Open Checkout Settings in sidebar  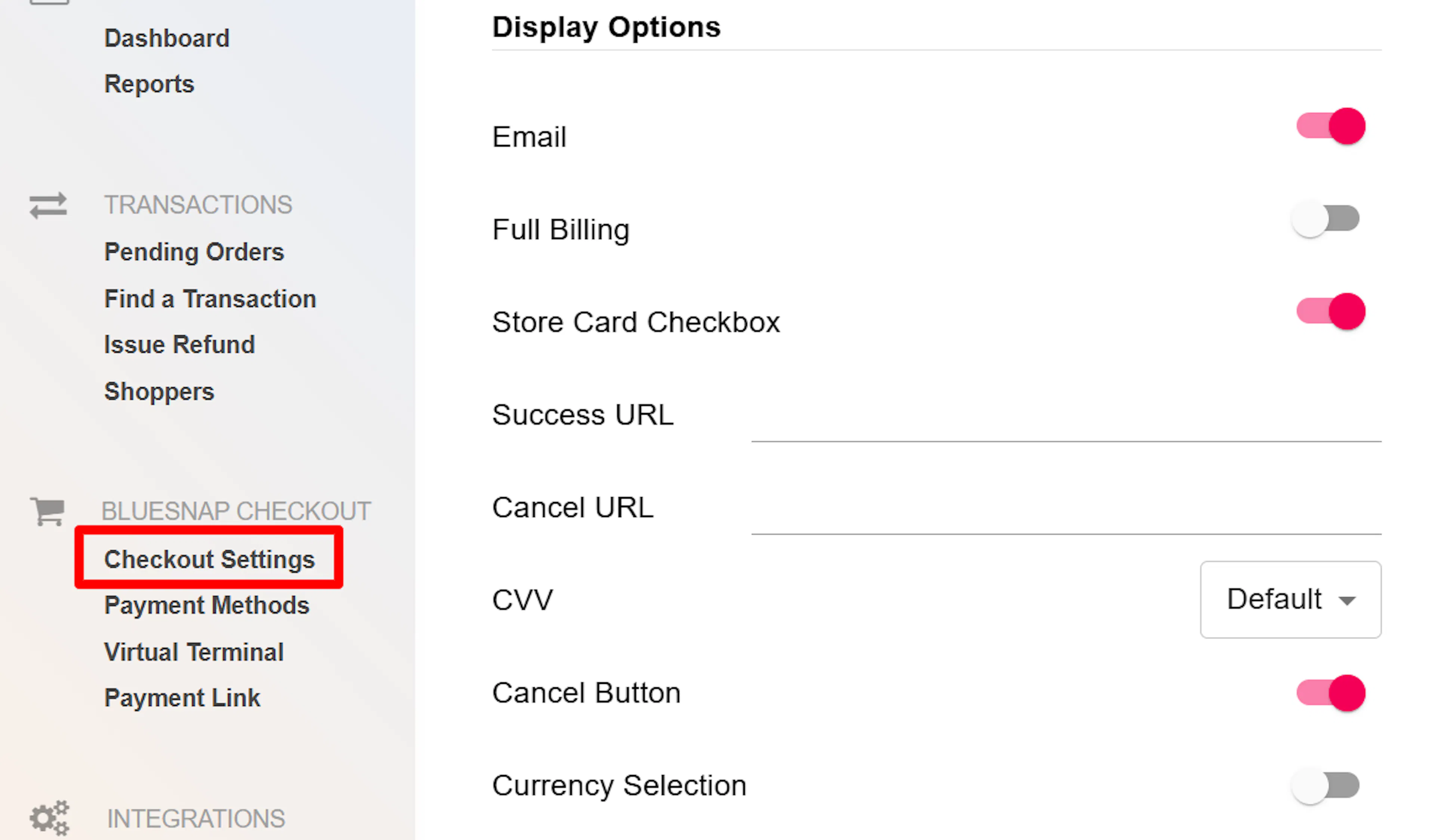coord(209,558)
